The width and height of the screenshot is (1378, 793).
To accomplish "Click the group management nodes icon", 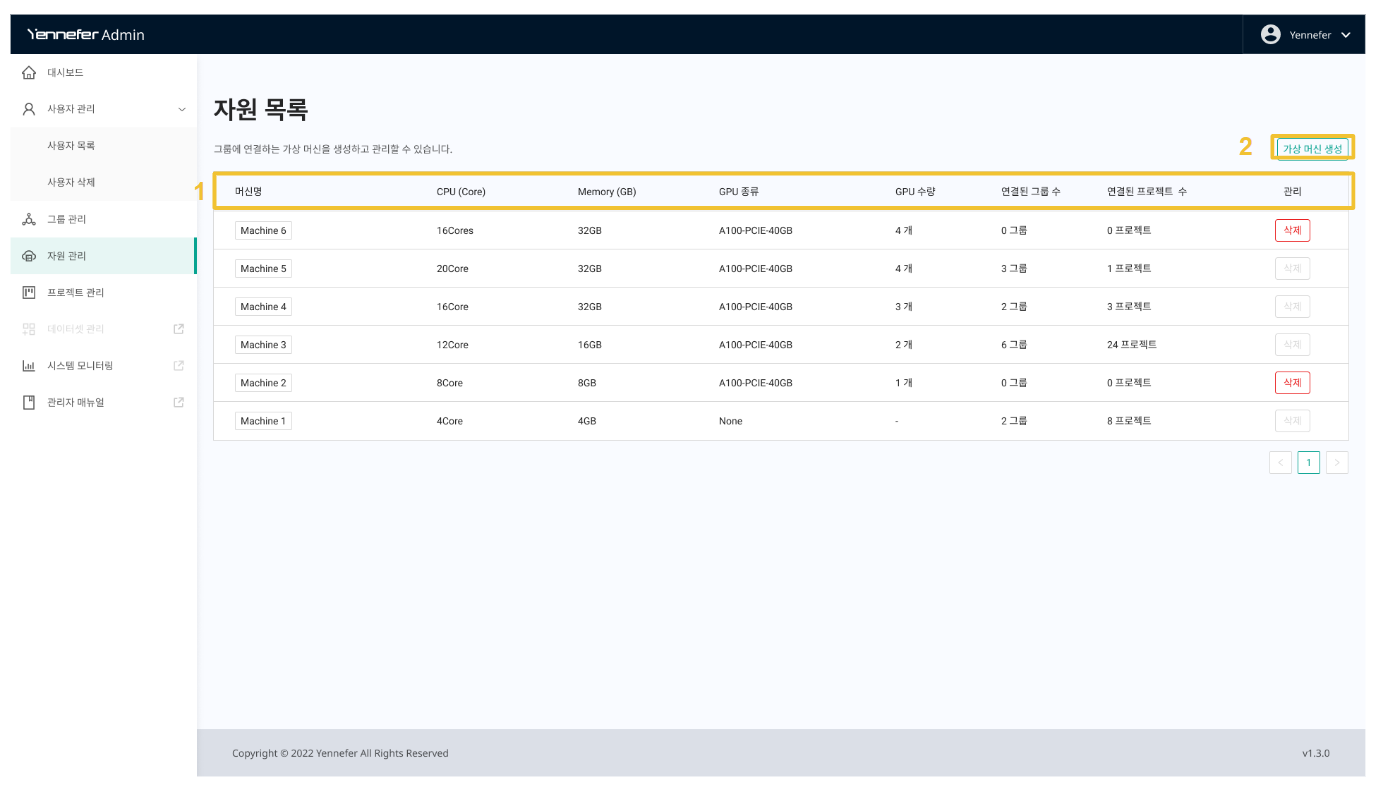I will click(29, 219).
